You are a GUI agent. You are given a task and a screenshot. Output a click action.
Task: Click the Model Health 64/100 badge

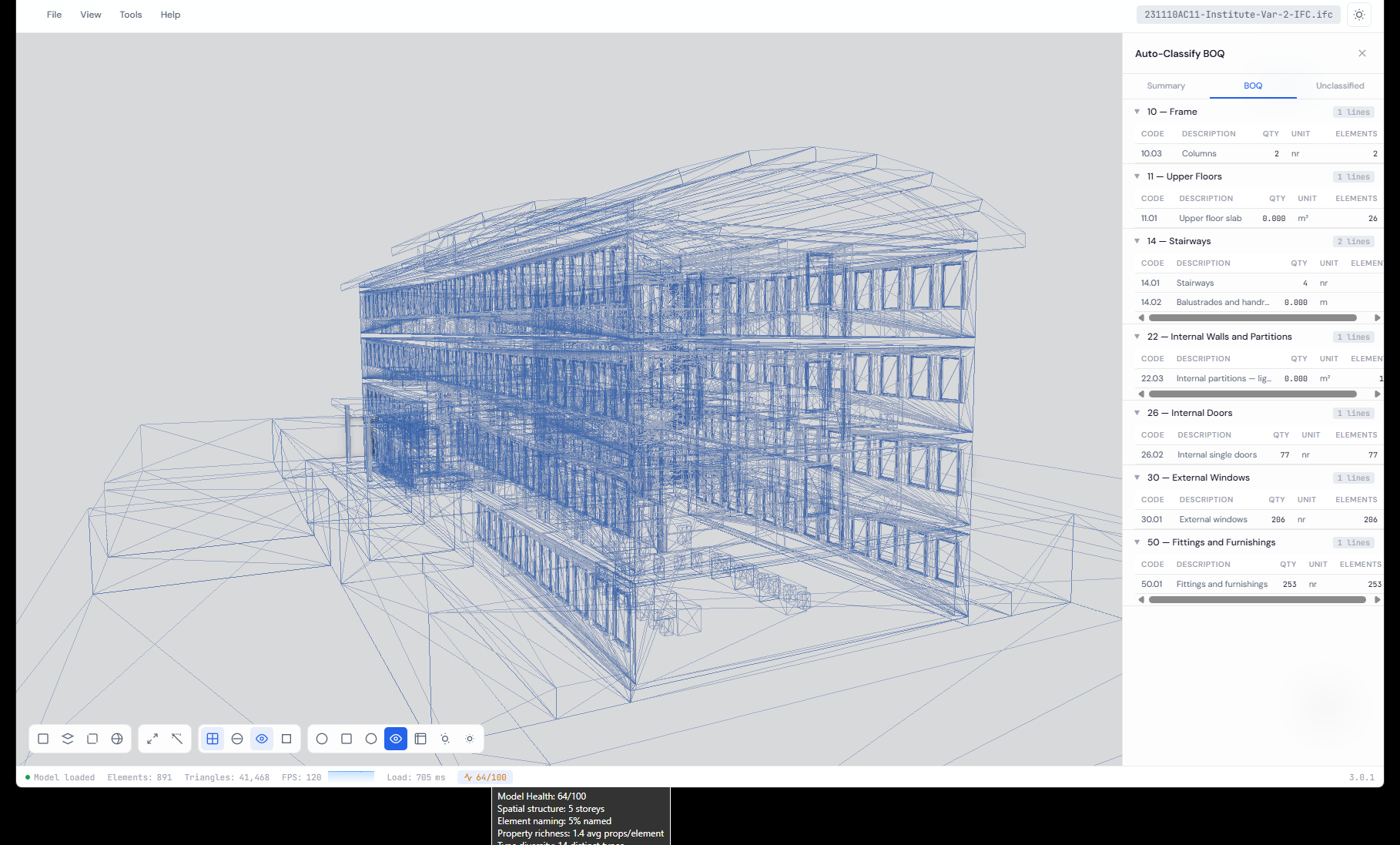485,777
